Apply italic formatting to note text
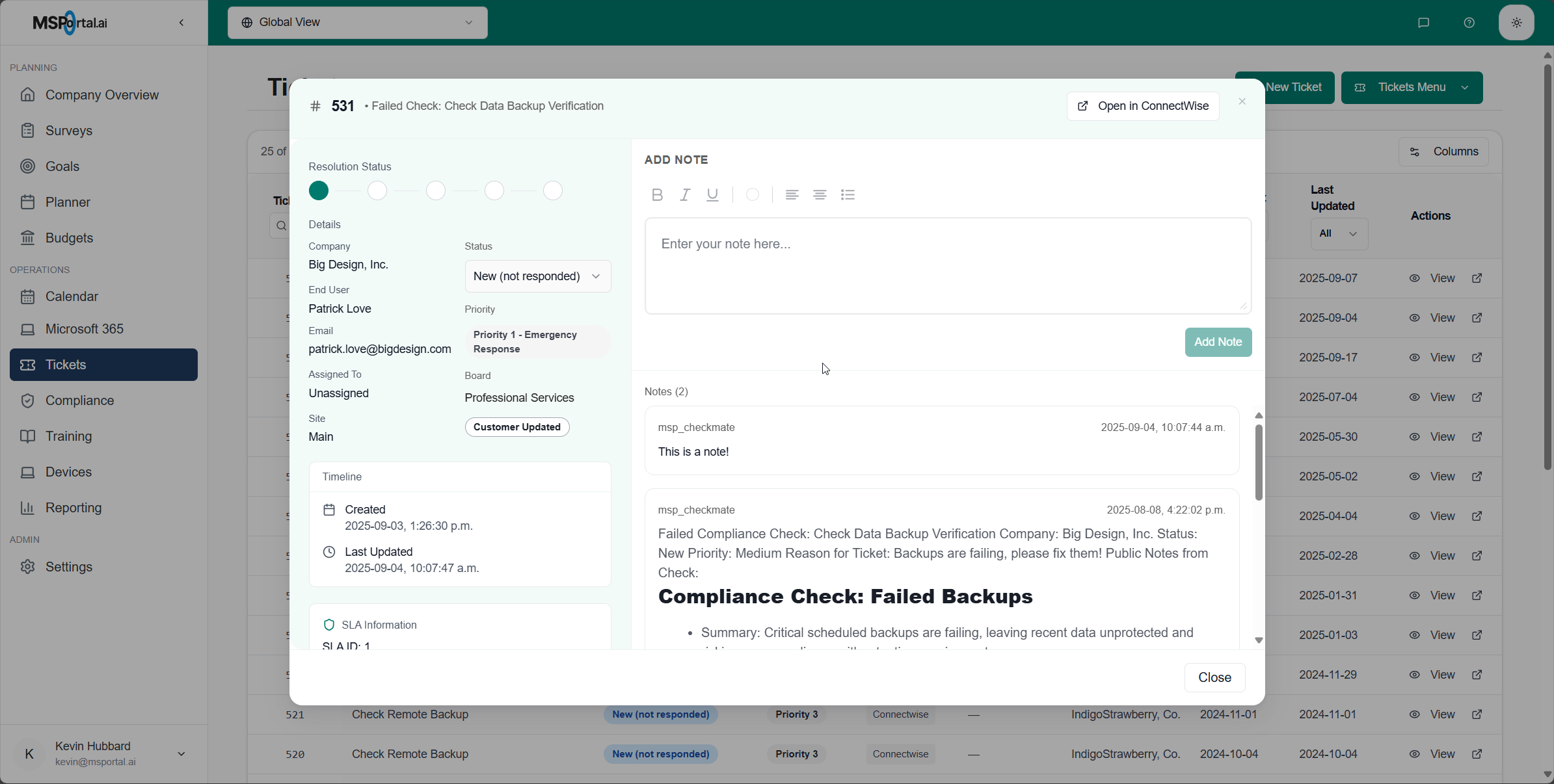The width and height of the screenshot is (1554, 784). coord(684,194)
